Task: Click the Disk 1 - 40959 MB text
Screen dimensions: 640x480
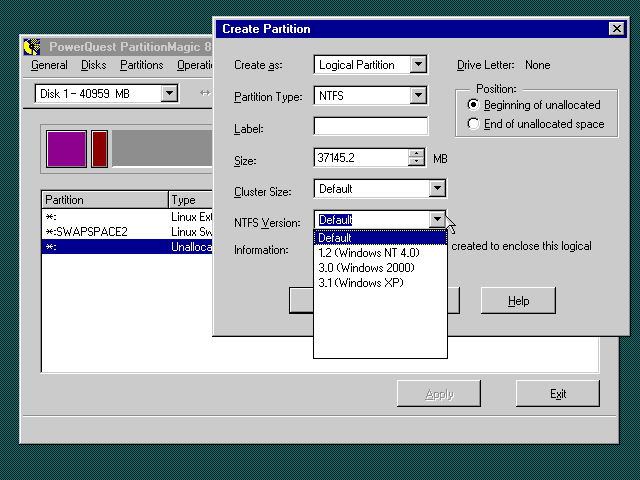Action: point(84,94)
